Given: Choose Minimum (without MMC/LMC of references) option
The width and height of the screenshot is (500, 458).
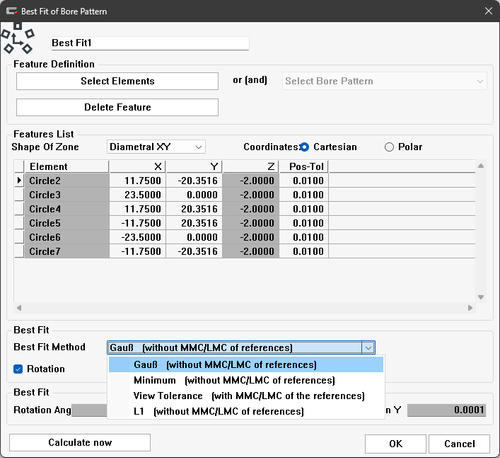Looking at the screenshot, I should coord(246,380).
